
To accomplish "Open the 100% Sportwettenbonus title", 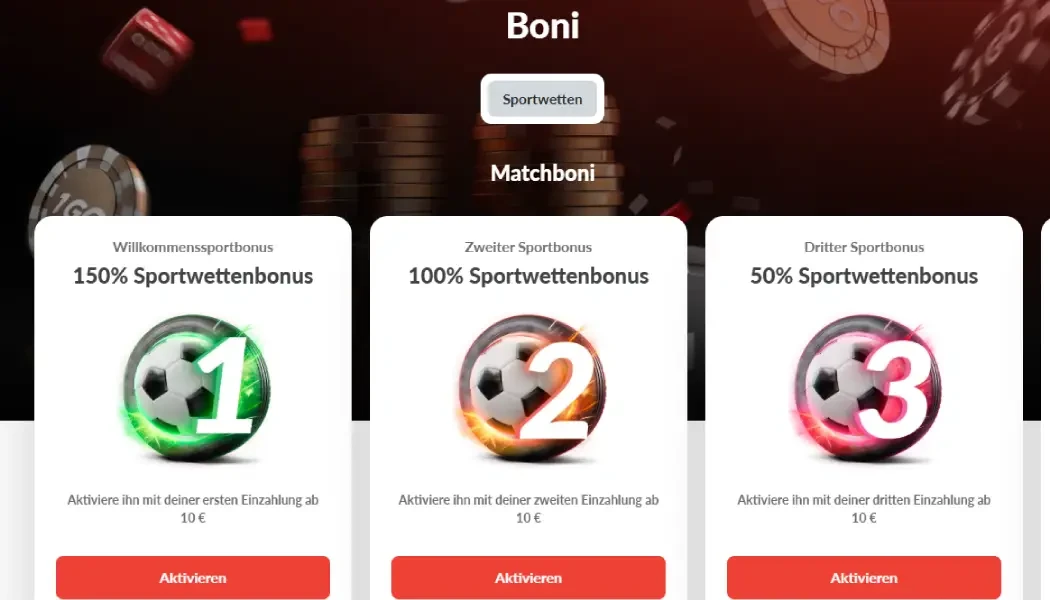I will (528, 276).
